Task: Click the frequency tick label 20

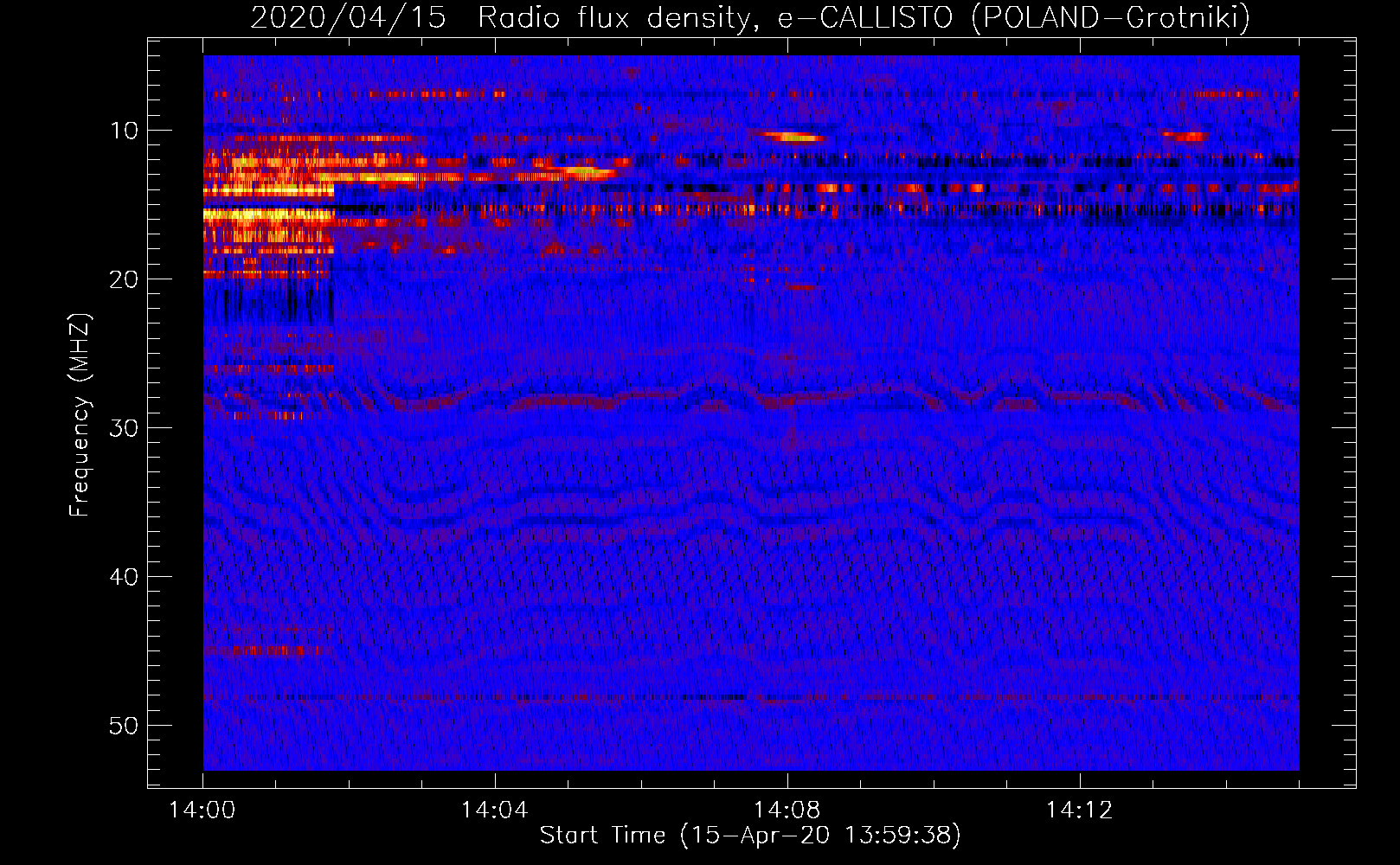Action: (x=125, y=279)
